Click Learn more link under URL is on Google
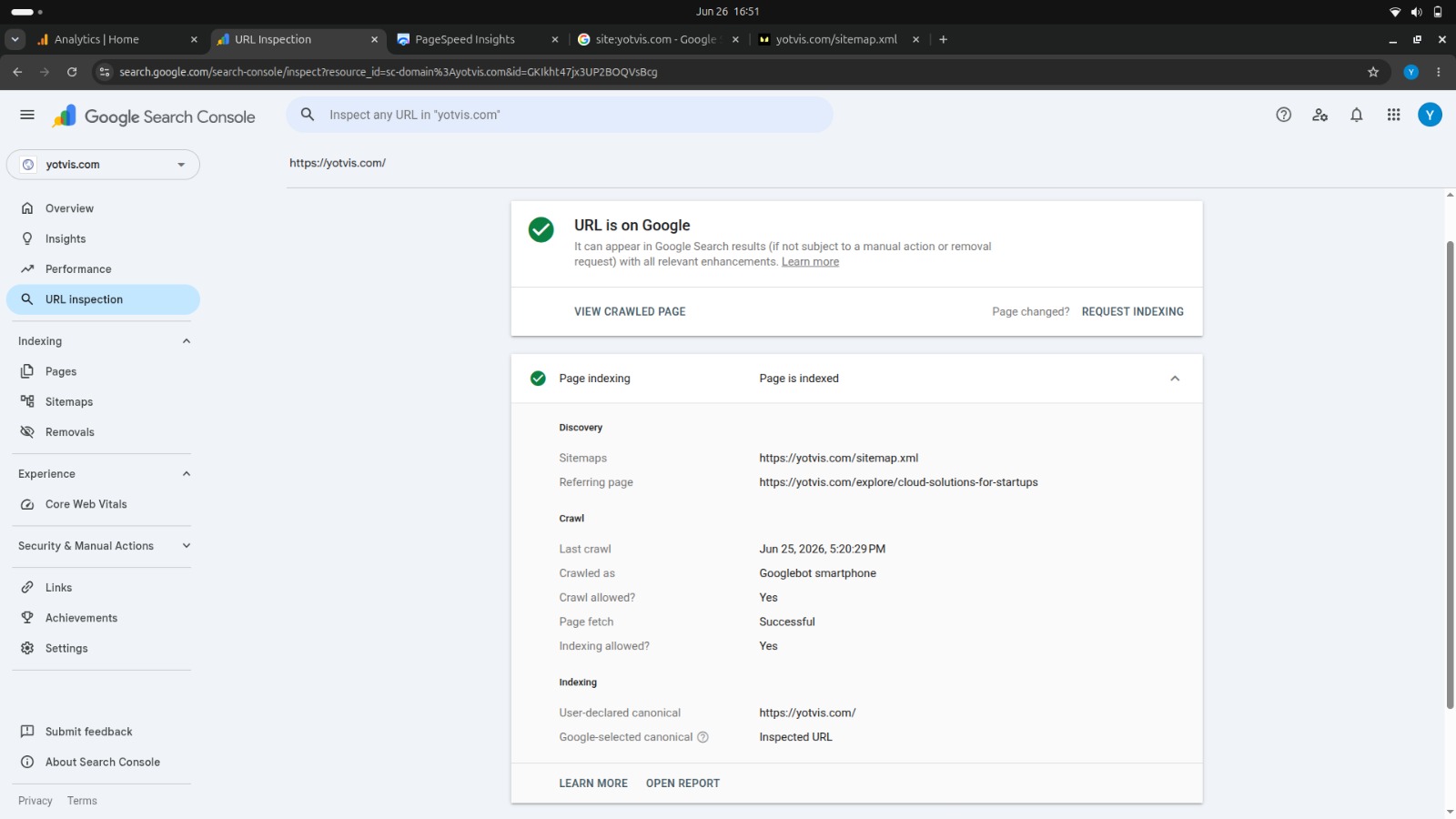Image resolution: width=1456 pixels, height=819 pixels. (810, 262)
